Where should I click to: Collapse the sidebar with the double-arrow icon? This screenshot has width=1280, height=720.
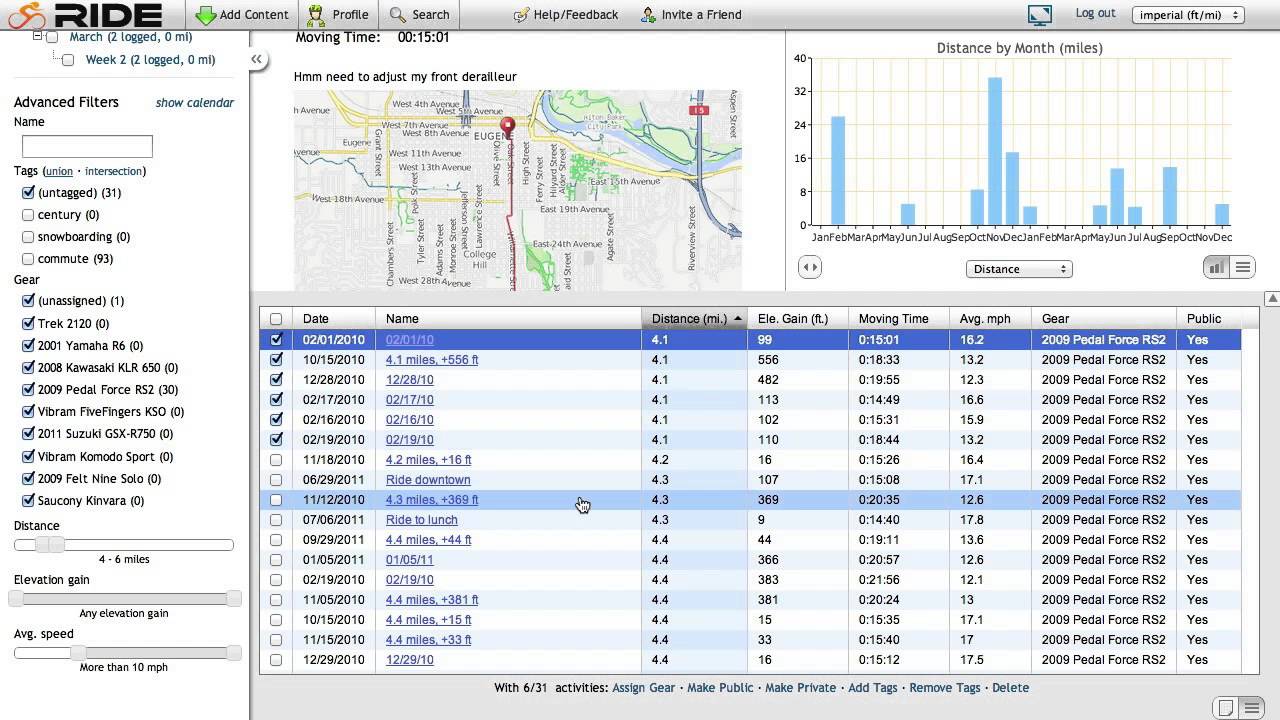click(257, 60)
